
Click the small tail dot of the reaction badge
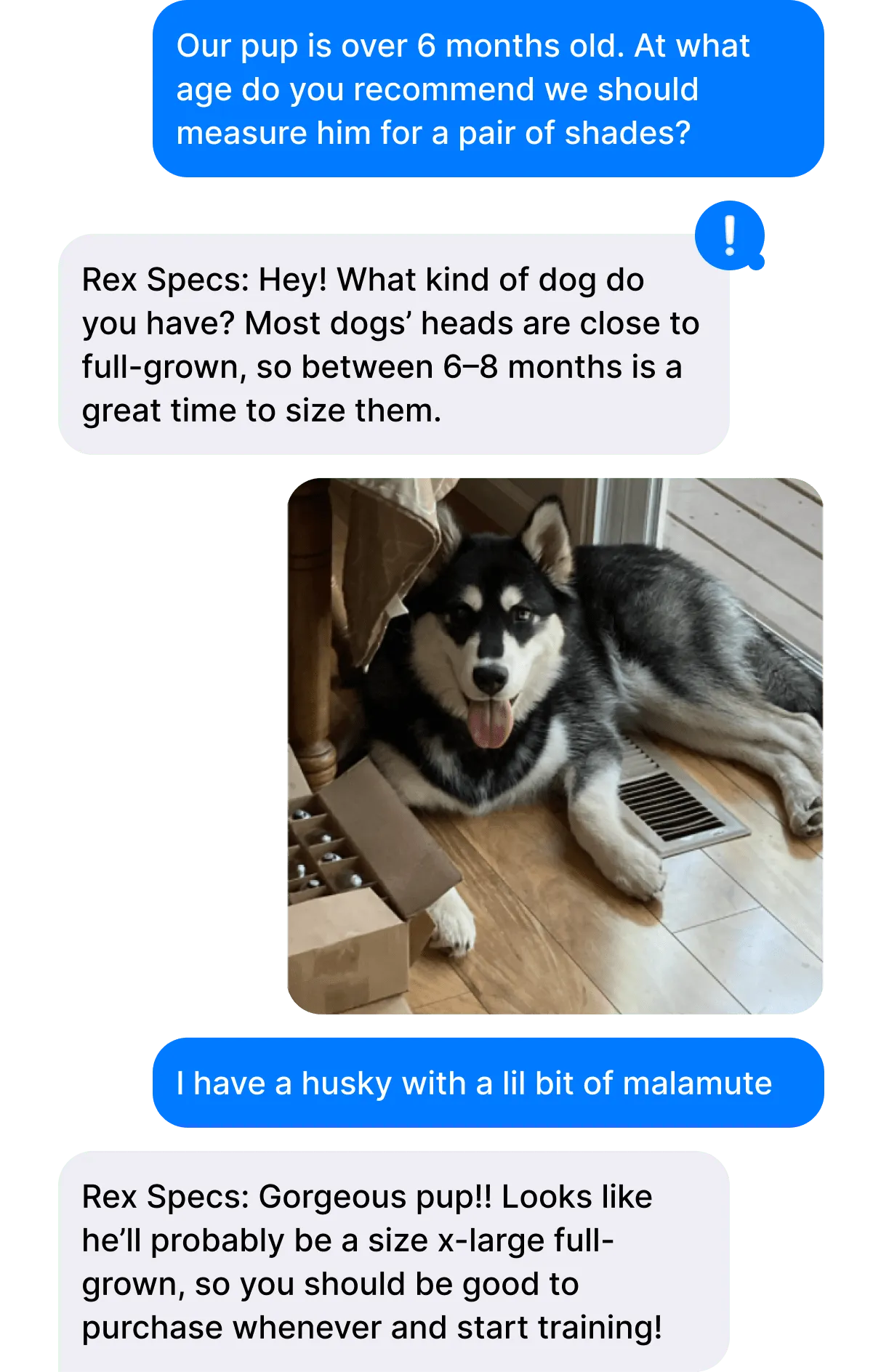coord(756,262)
